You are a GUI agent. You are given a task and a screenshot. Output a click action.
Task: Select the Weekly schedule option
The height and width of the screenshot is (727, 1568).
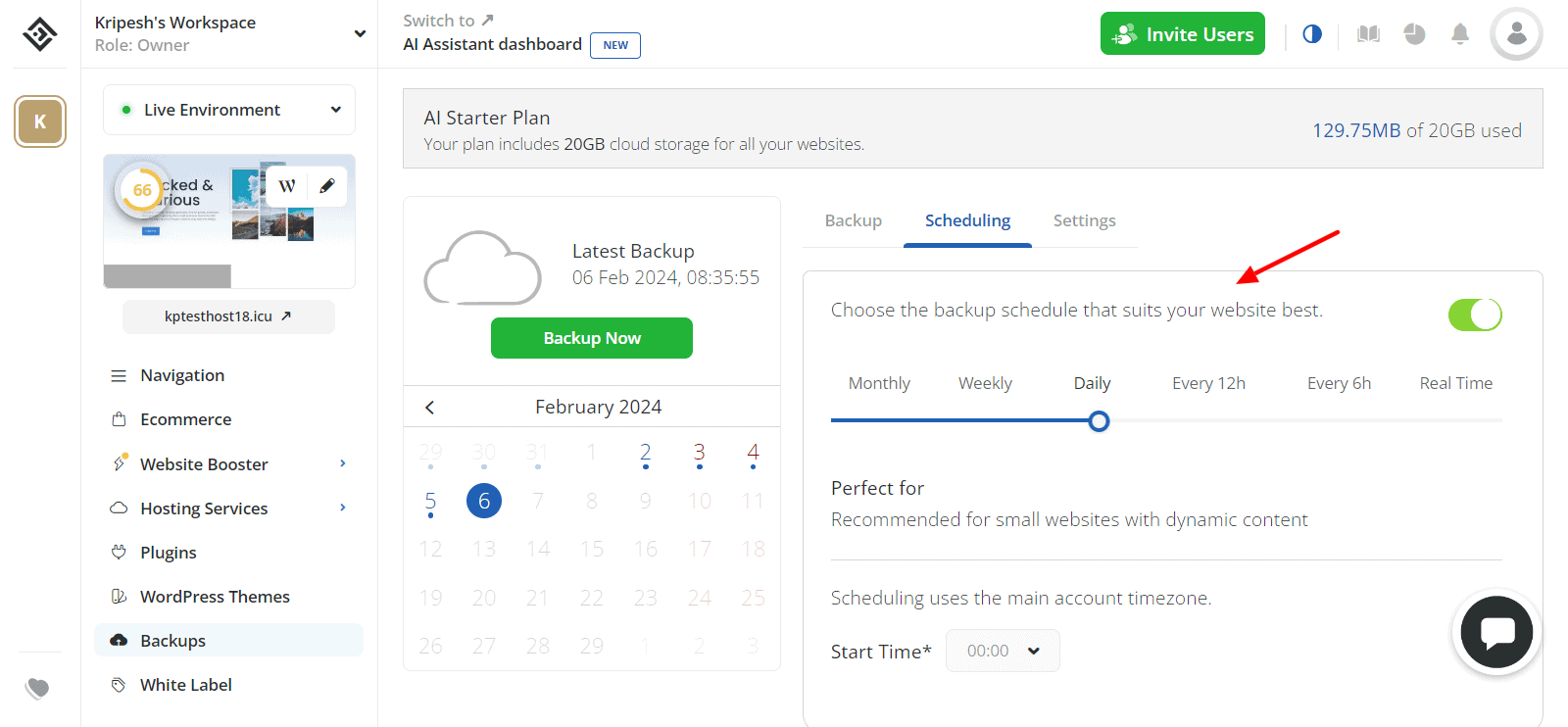tap(985, 383)
